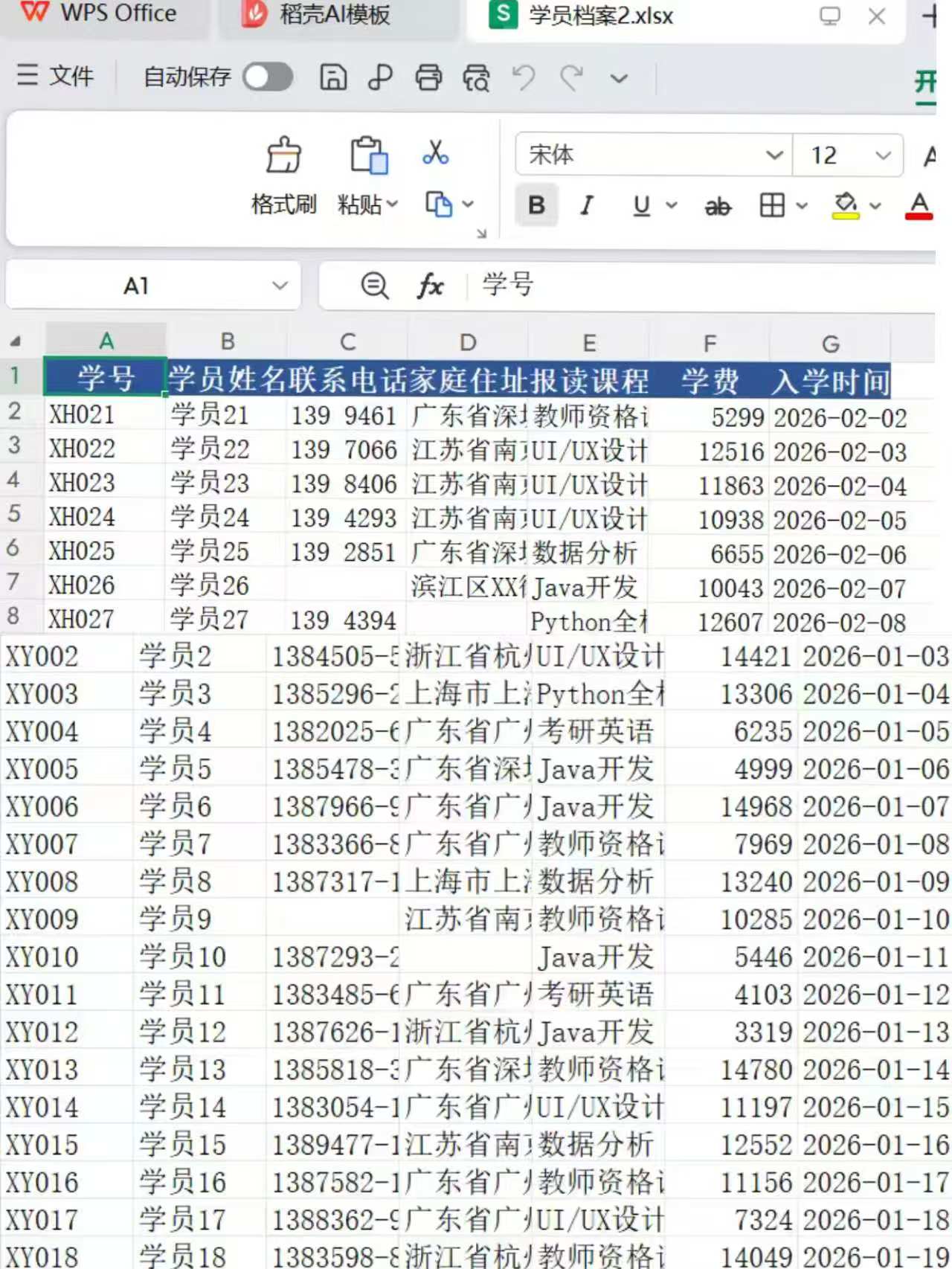Screen dimensions: 952x1269
Task: Select column G header
Action: [x=830, y=344]
